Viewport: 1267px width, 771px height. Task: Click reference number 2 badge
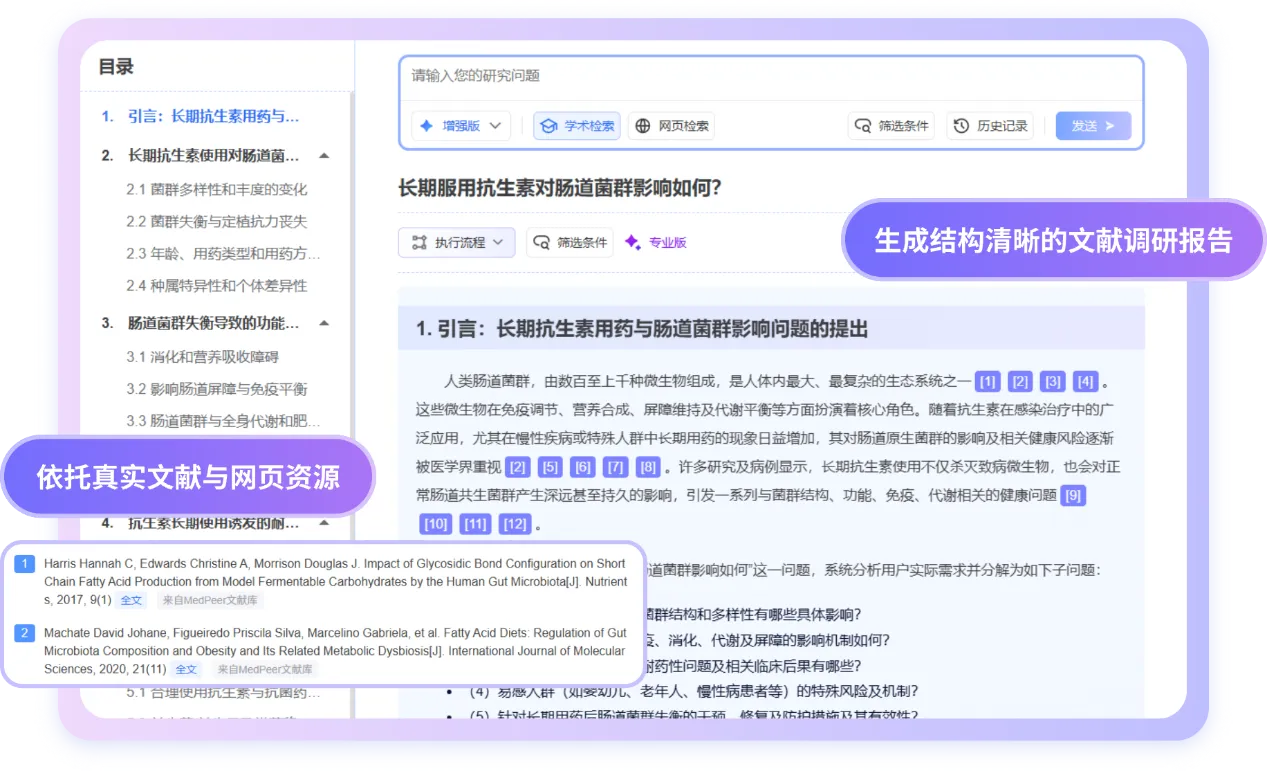pyautogui.click(x=25, y=633)
